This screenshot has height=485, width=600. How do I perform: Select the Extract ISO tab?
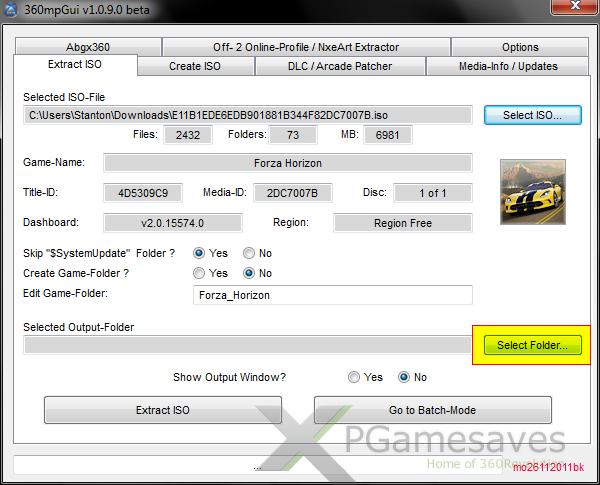point(75,65)
